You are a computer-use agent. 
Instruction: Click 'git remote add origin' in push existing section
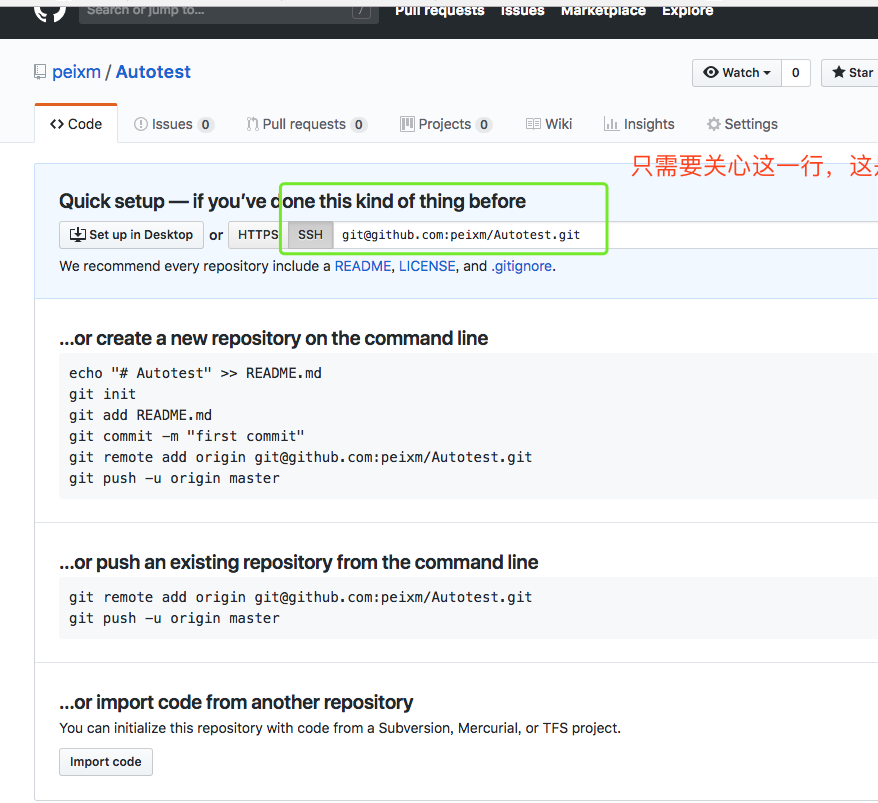(x=301, y=597)
